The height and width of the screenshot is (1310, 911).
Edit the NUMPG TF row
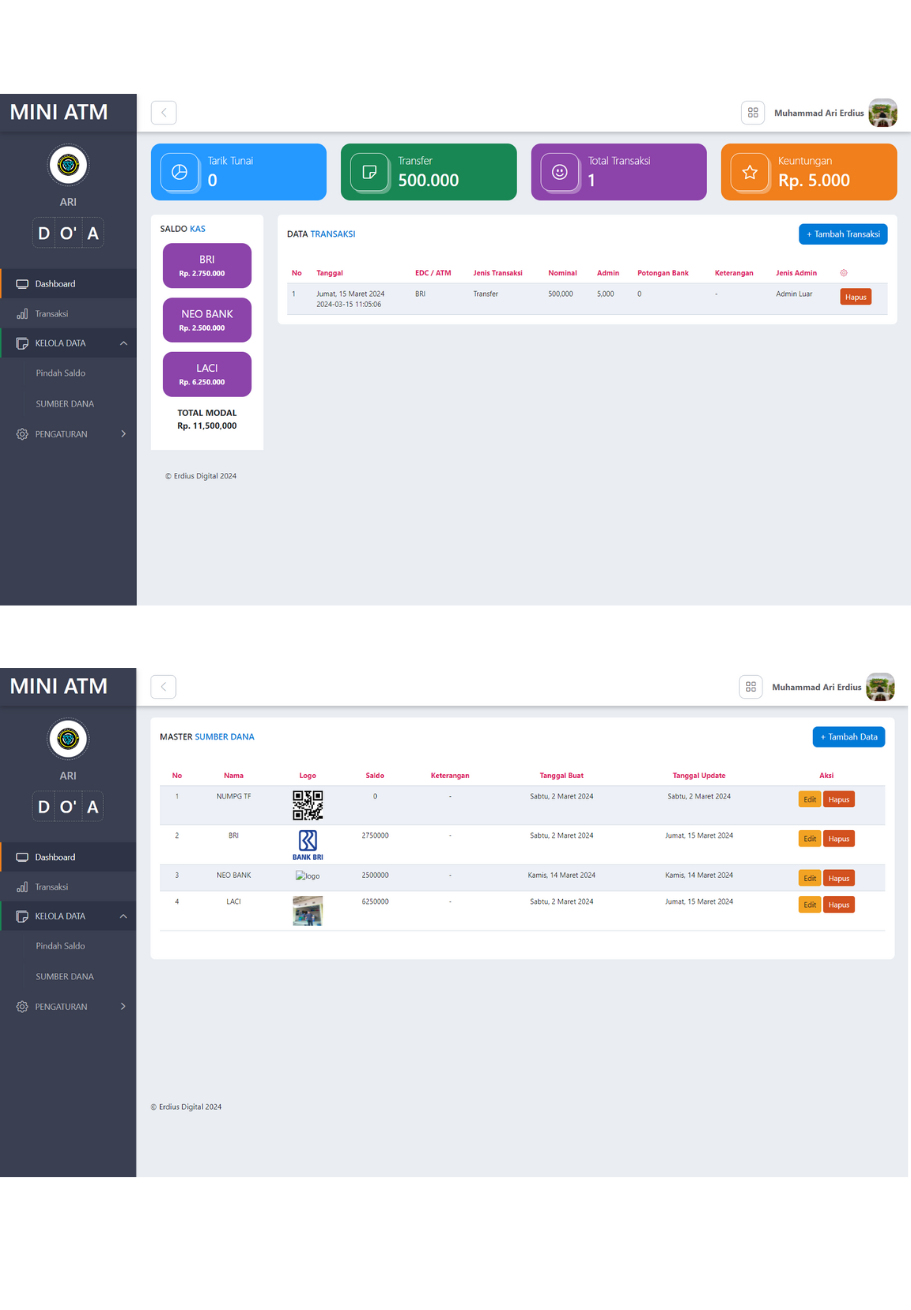click(x=809, y=799)
